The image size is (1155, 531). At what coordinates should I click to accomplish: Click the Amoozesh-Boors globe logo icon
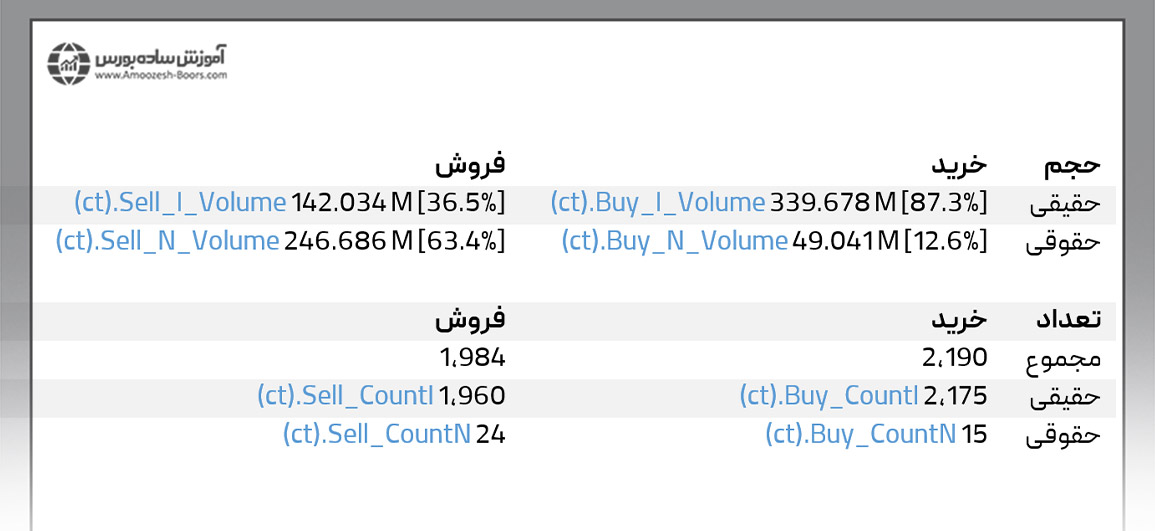[x=68, y=63]
